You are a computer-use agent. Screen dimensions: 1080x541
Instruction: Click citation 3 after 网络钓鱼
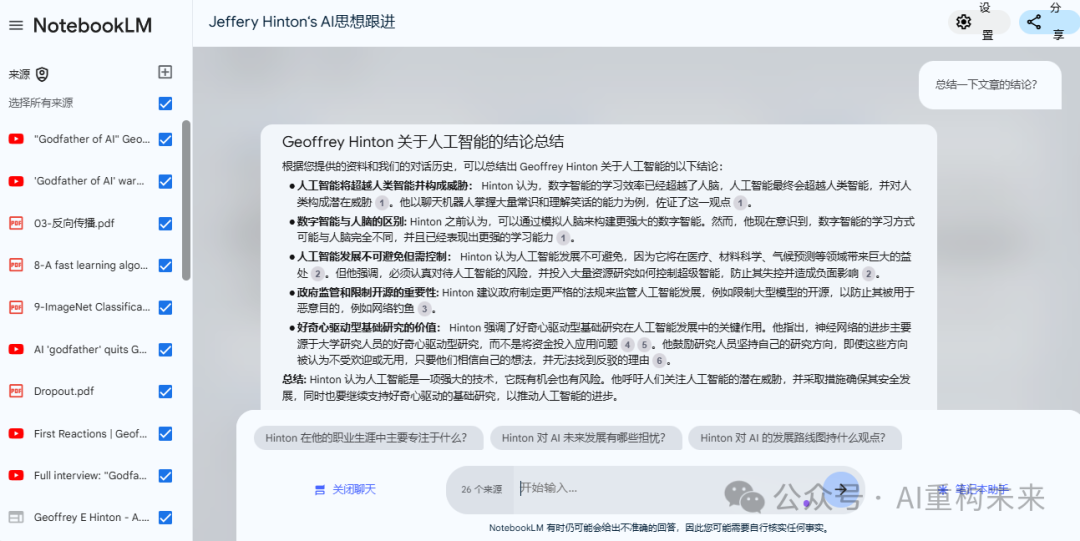click(425, 309)
